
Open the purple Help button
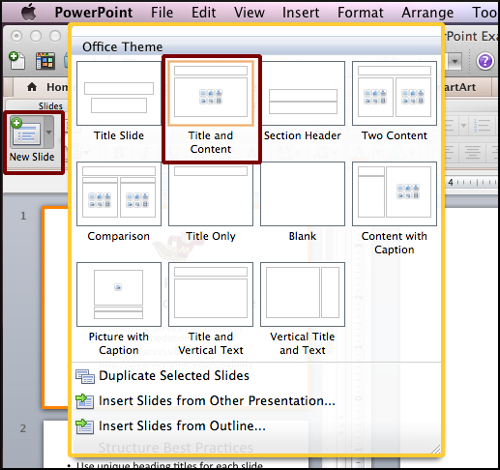pyautogui.click(x=485, y=61)
